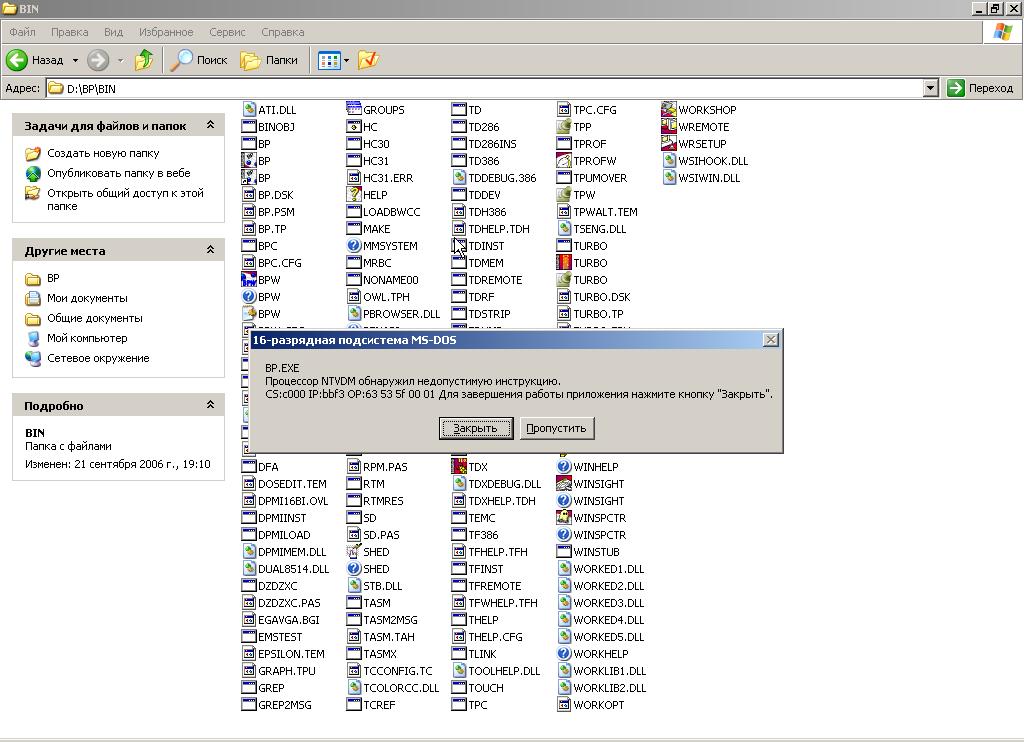Select the TPROFW file icon
Image resolution: width=1024 pixels, height=742 pixels.
(x=564, y=161)
